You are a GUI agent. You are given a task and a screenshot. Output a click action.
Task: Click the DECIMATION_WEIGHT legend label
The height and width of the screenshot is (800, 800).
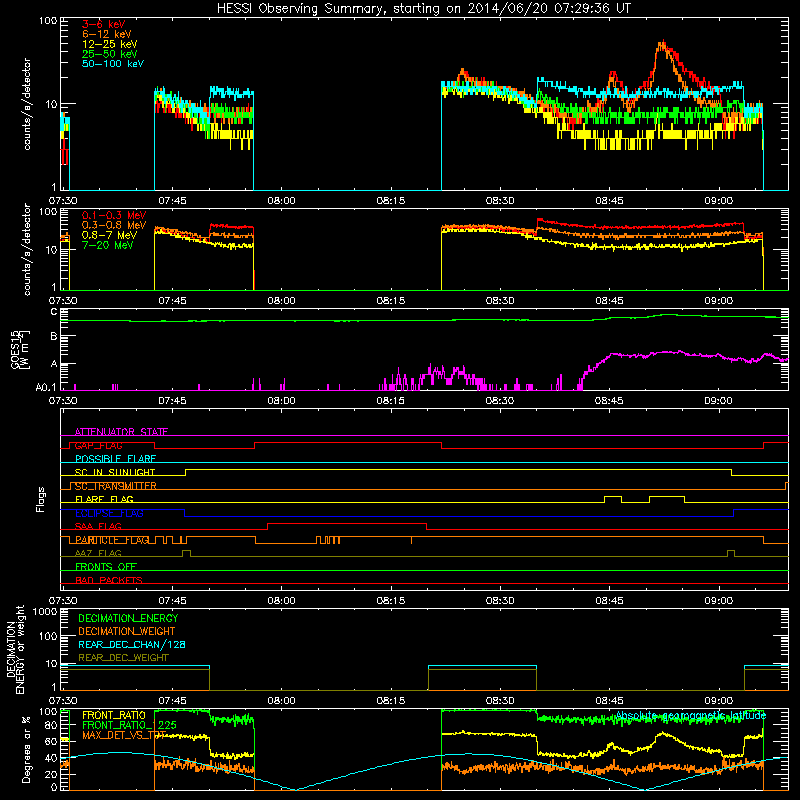pyautogui.click(x=127, y=632)
